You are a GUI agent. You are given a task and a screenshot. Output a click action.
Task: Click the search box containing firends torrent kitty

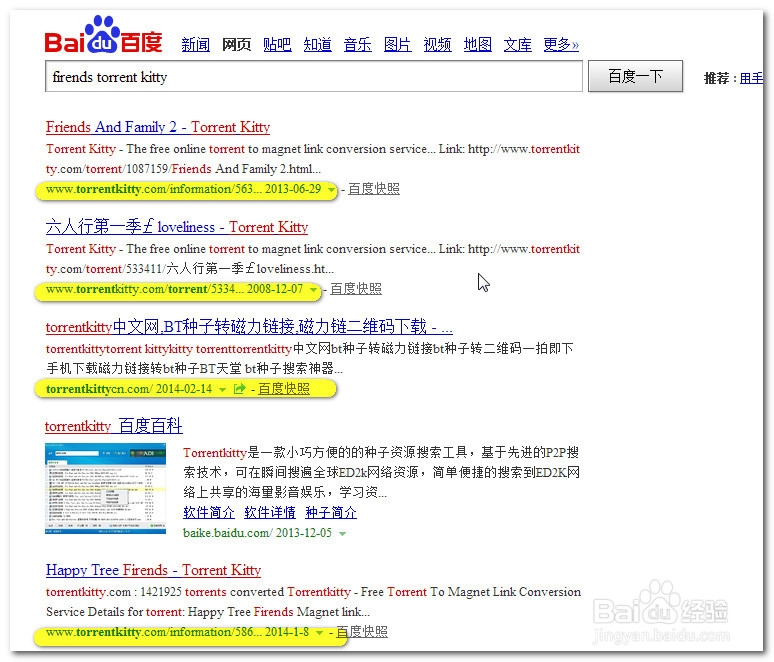[314, 77]
